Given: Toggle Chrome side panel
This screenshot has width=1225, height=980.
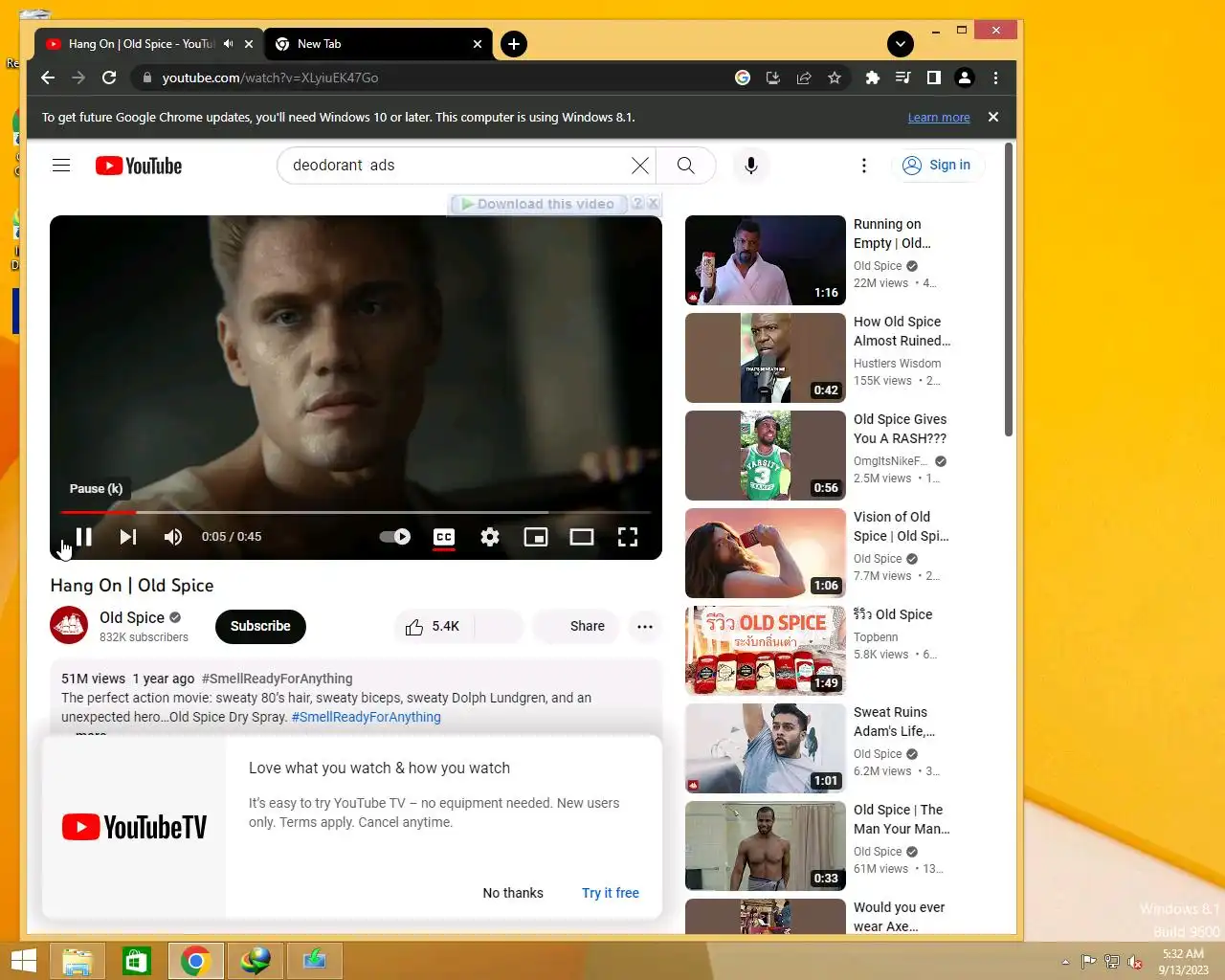Looking at the screenshot, I should tap(933, 78).
